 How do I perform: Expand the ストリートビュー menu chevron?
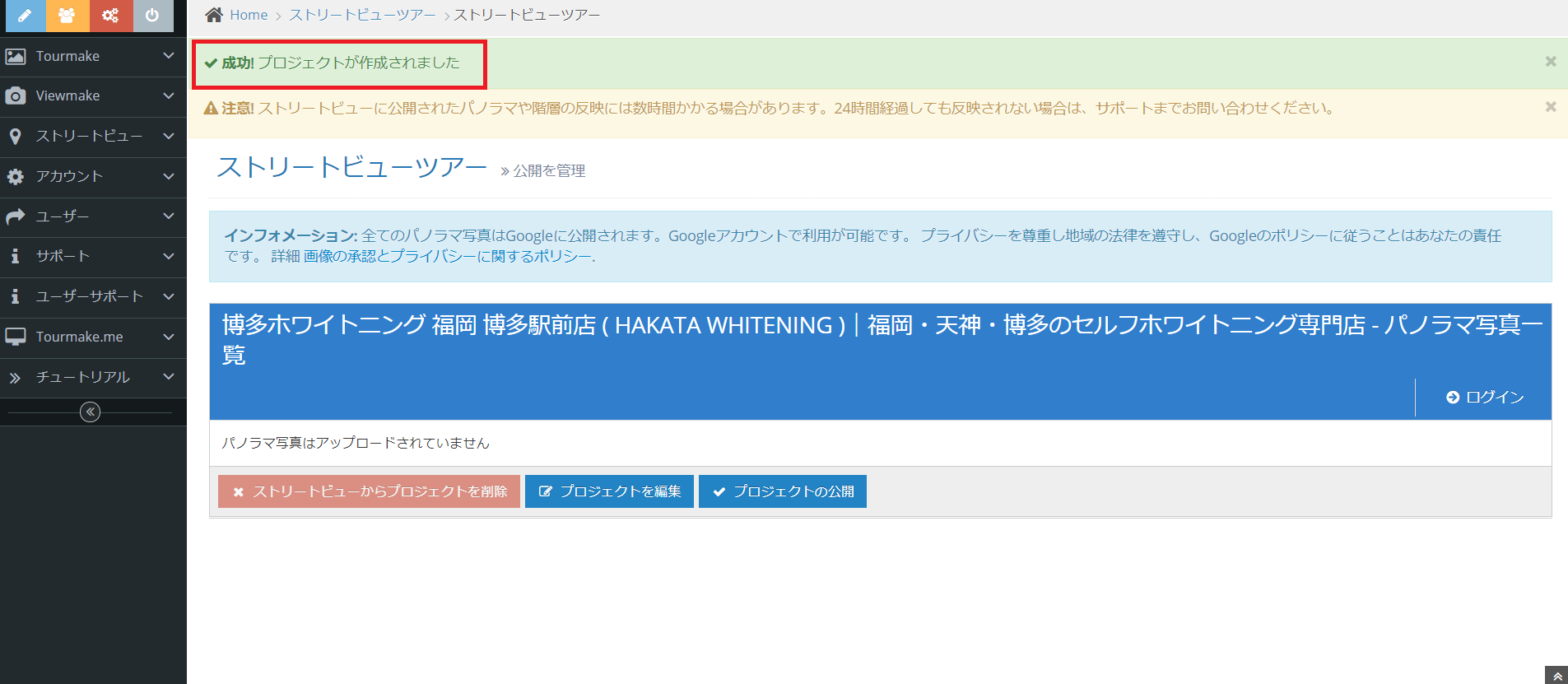coord(169,136)
